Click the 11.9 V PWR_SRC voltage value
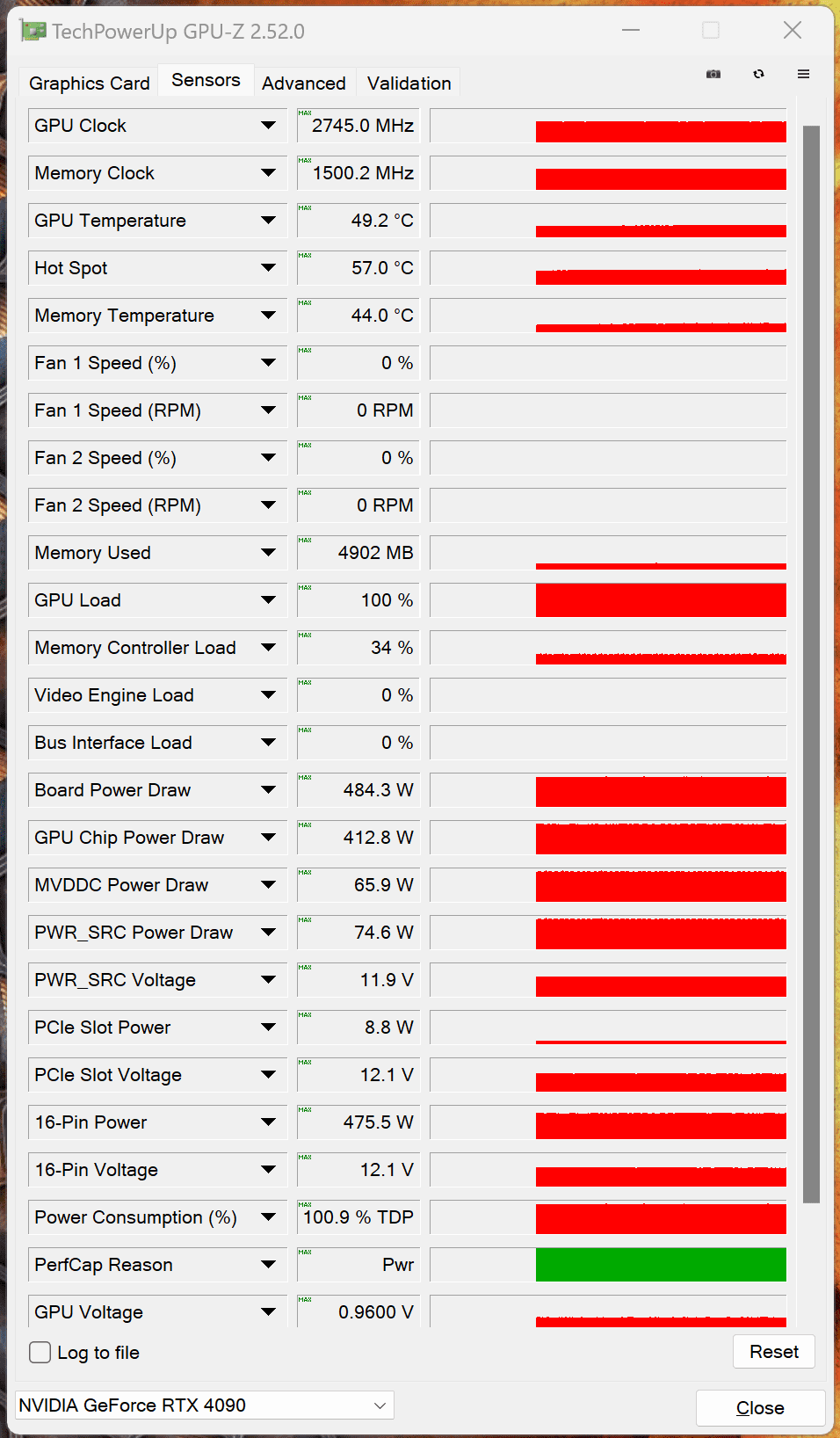The height and width of the screenshot is (1438, 840). point(358,980)
